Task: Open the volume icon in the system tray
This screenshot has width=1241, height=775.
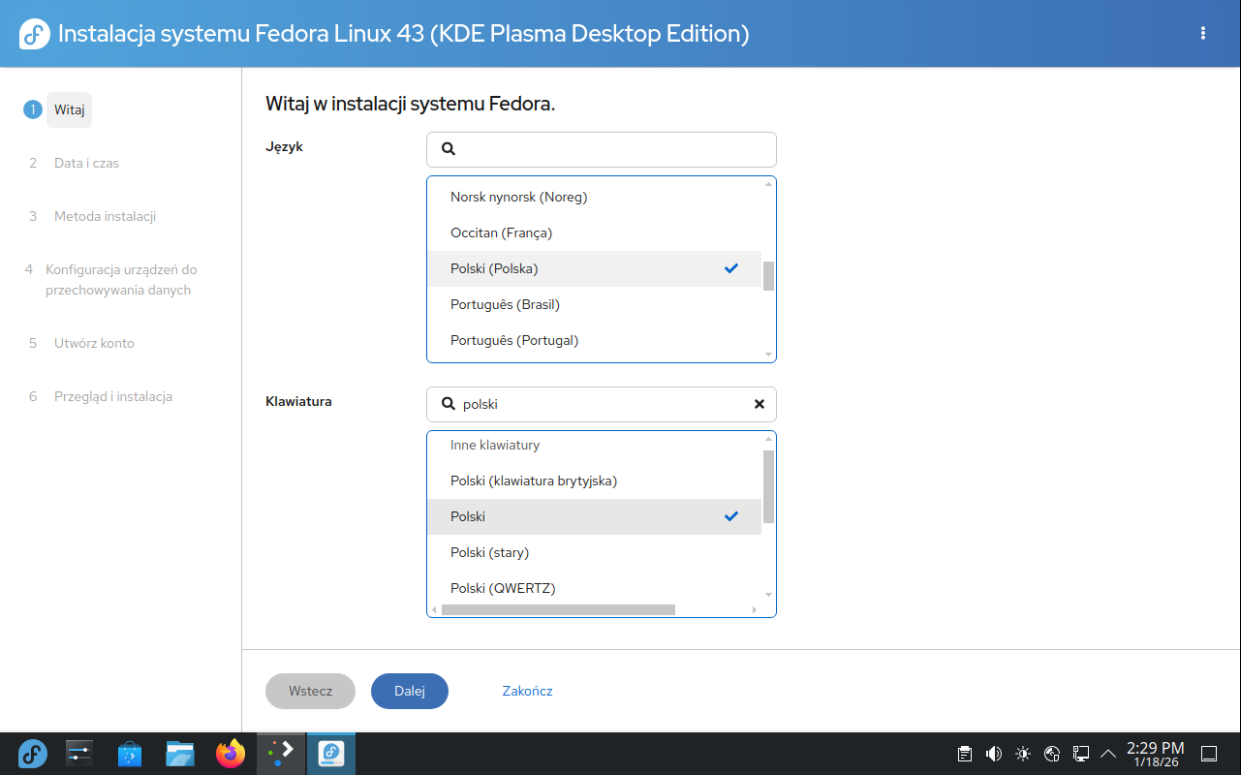Action: pyautogui.click(x=993, y=753)
